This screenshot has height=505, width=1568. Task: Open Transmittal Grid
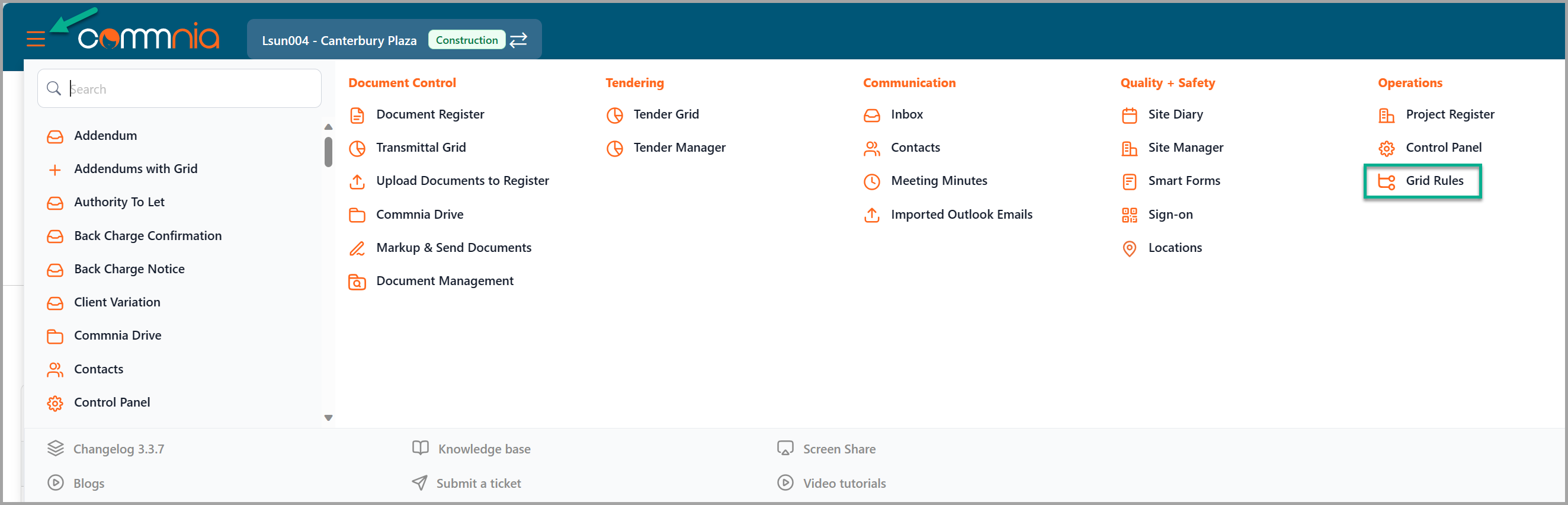point(421,148)
